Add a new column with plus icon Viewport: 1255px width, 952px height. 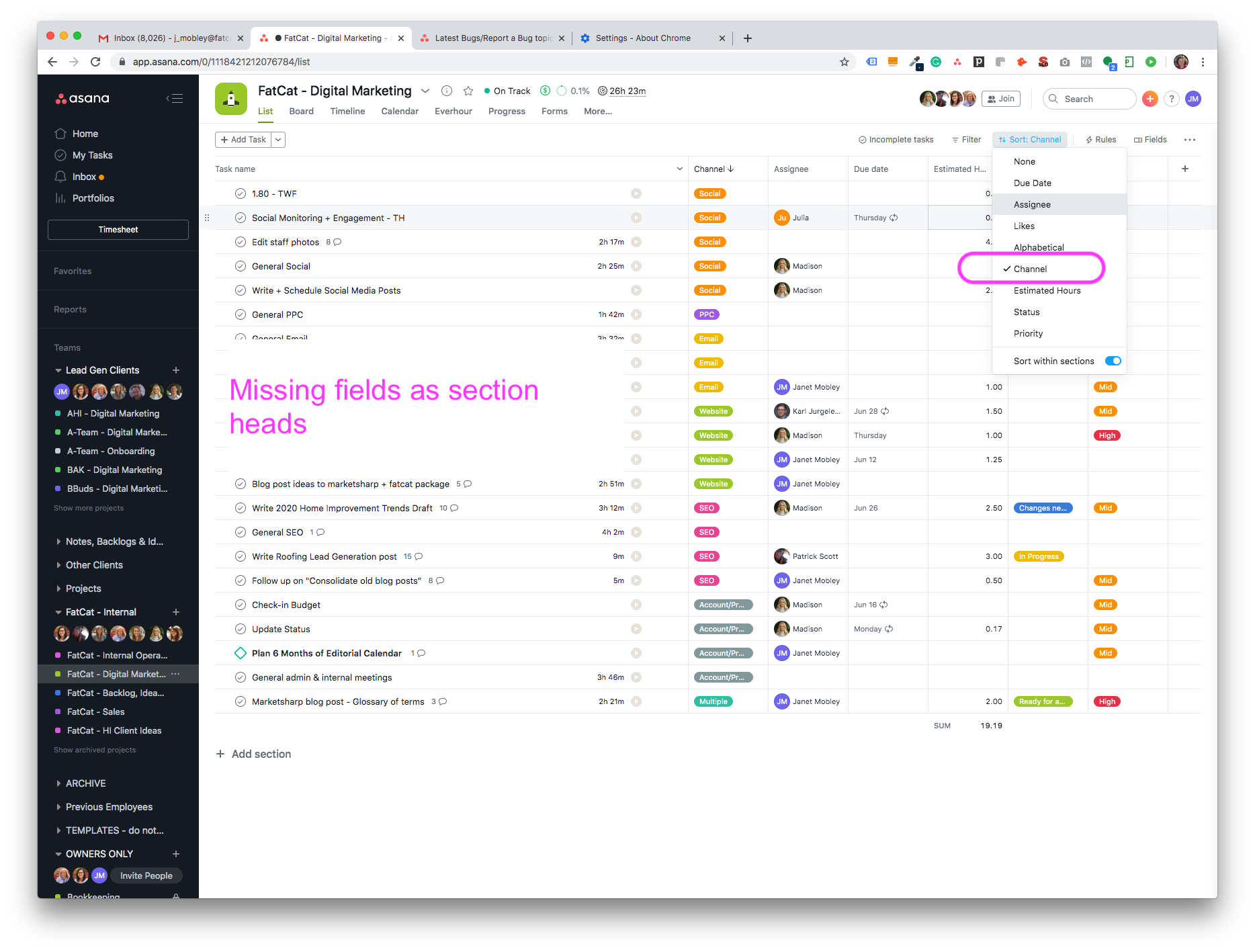pyautogui.click(x=1185, y=169)
